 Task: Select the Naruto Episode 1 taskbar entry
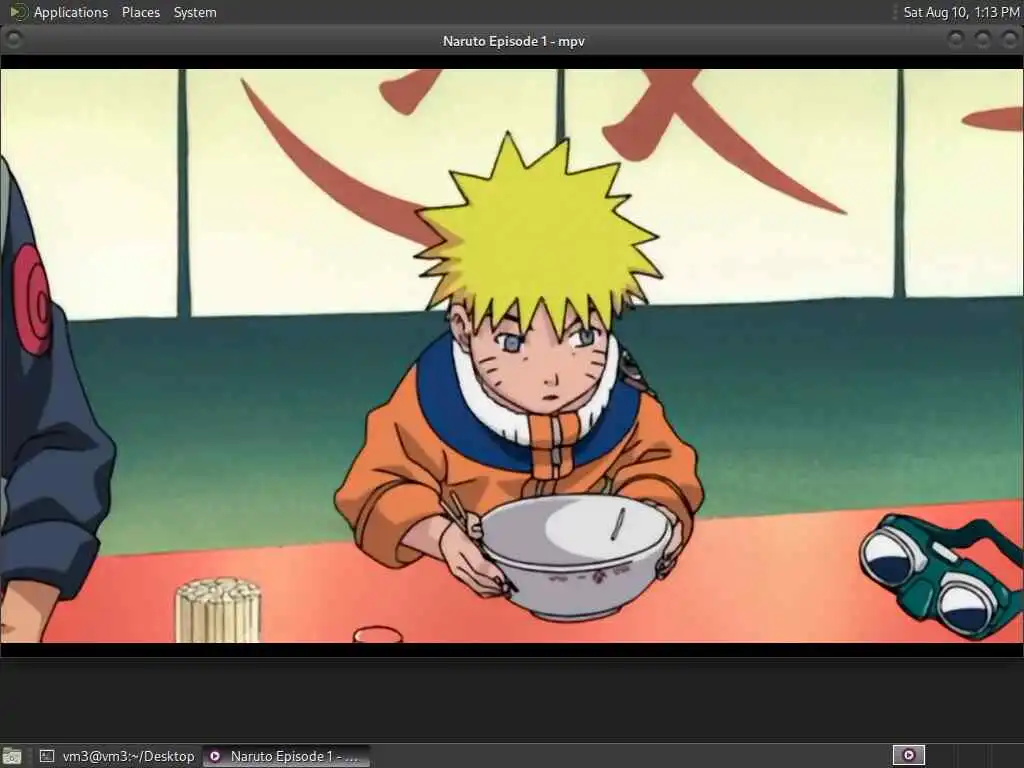(287, 756)
